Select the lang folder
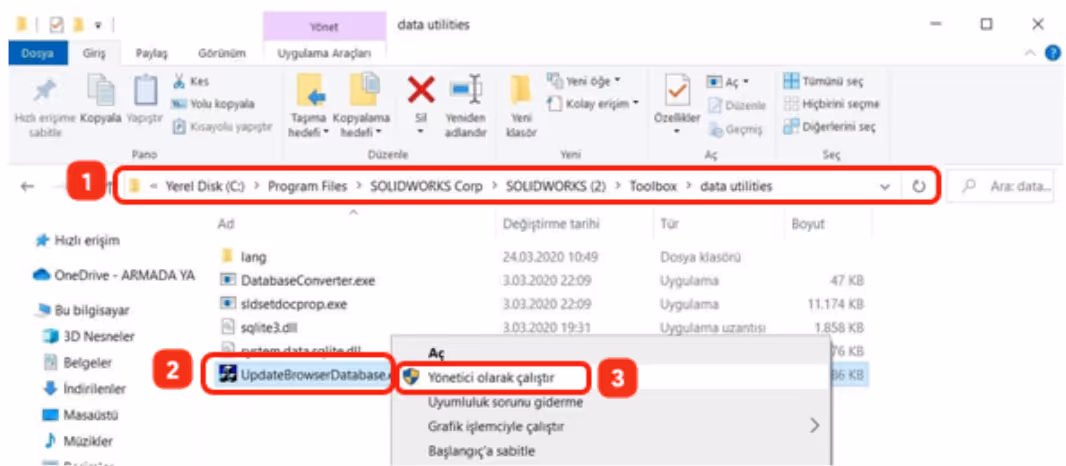Viewport: 1066px width, 466px height. [x=254, y=257]
